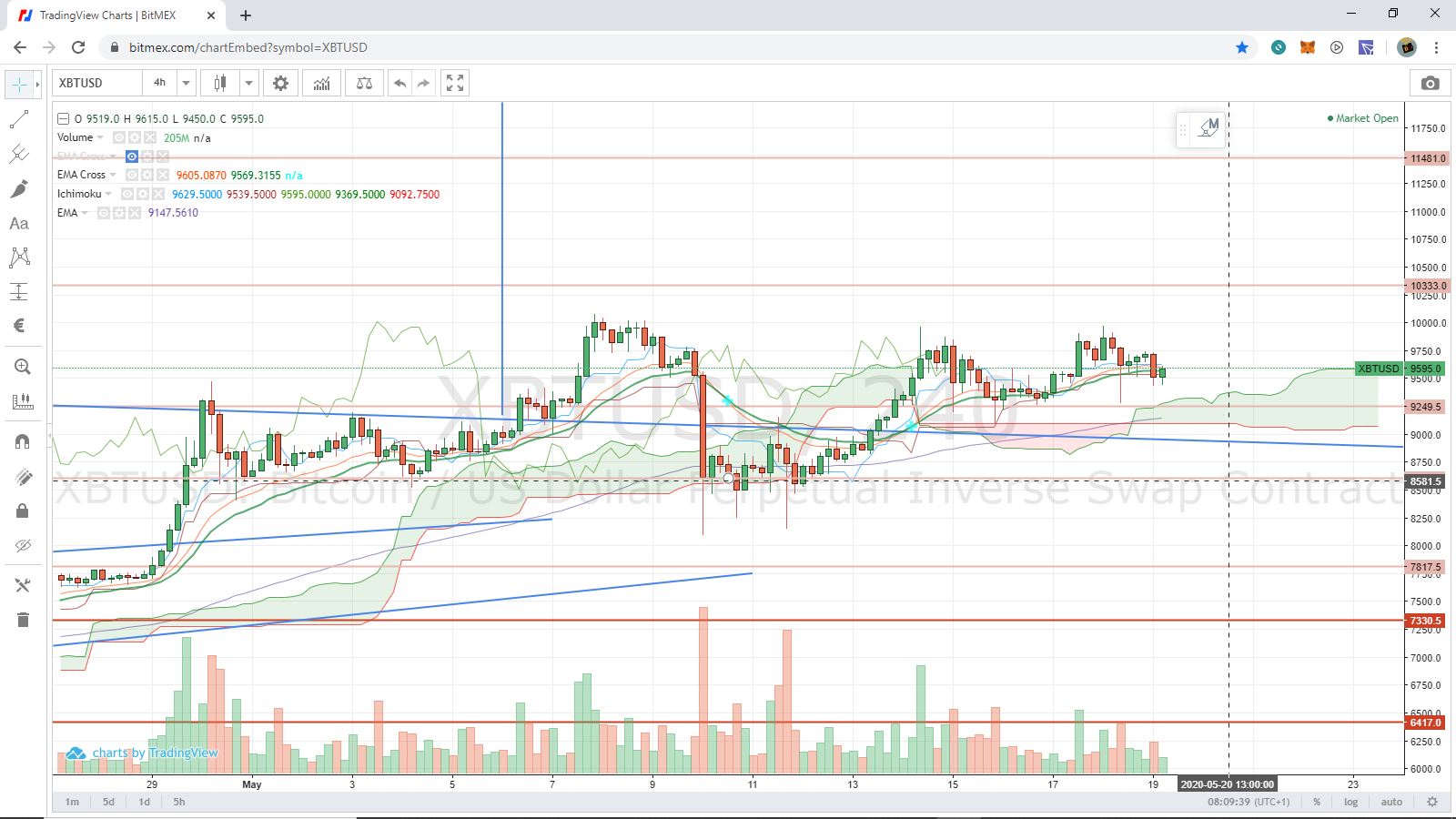Remove the EMA 9147.5610 indicator
This screenshot has width=1456, height=819.
(135, 213)
